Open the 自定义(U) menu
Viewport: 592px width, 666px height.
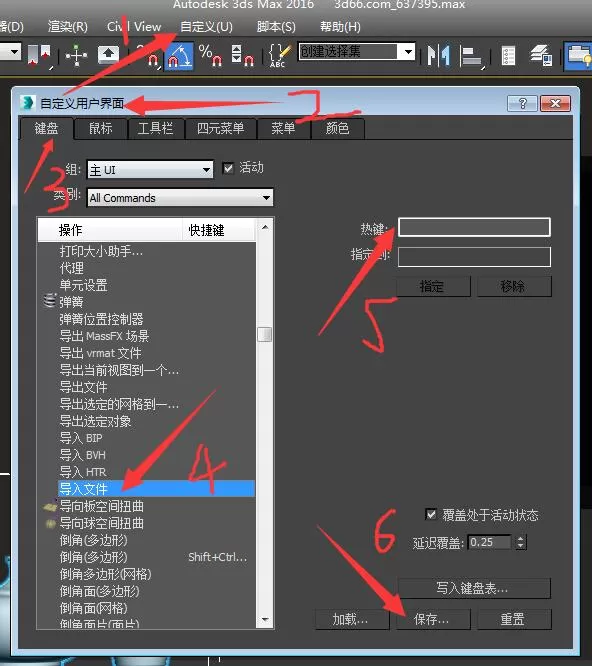(206, 27)
